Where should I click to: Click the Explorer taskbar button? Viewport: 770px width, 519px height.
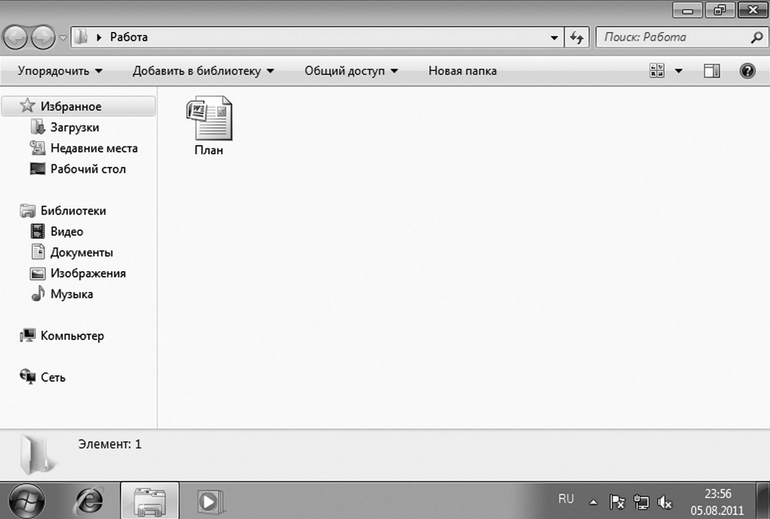pos(150,501)
